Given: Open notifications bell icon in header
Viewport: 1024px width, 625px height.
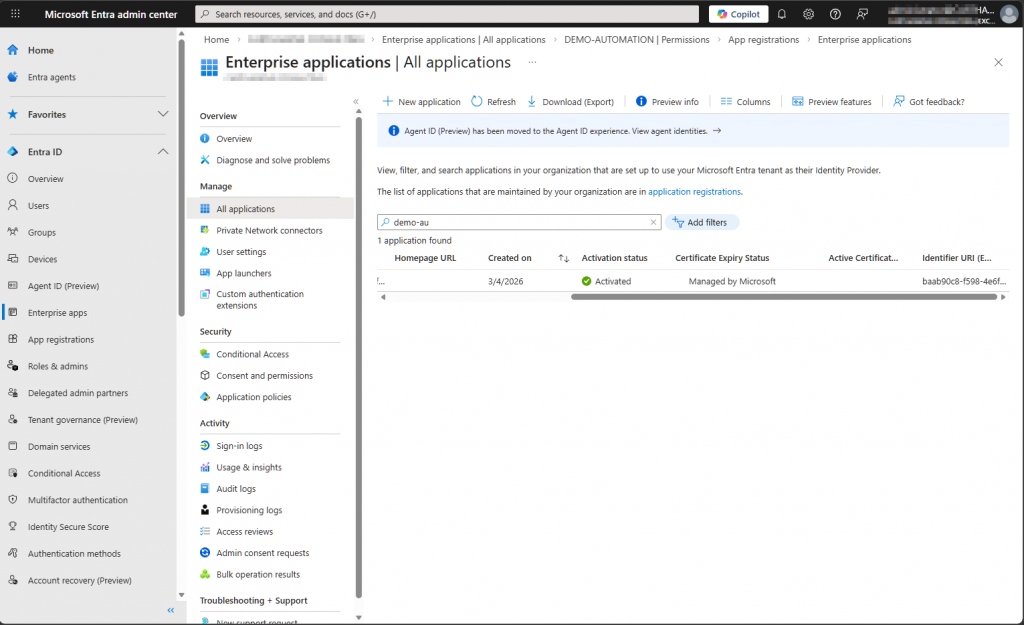Looking at the screenshot, I should point(782,14).
